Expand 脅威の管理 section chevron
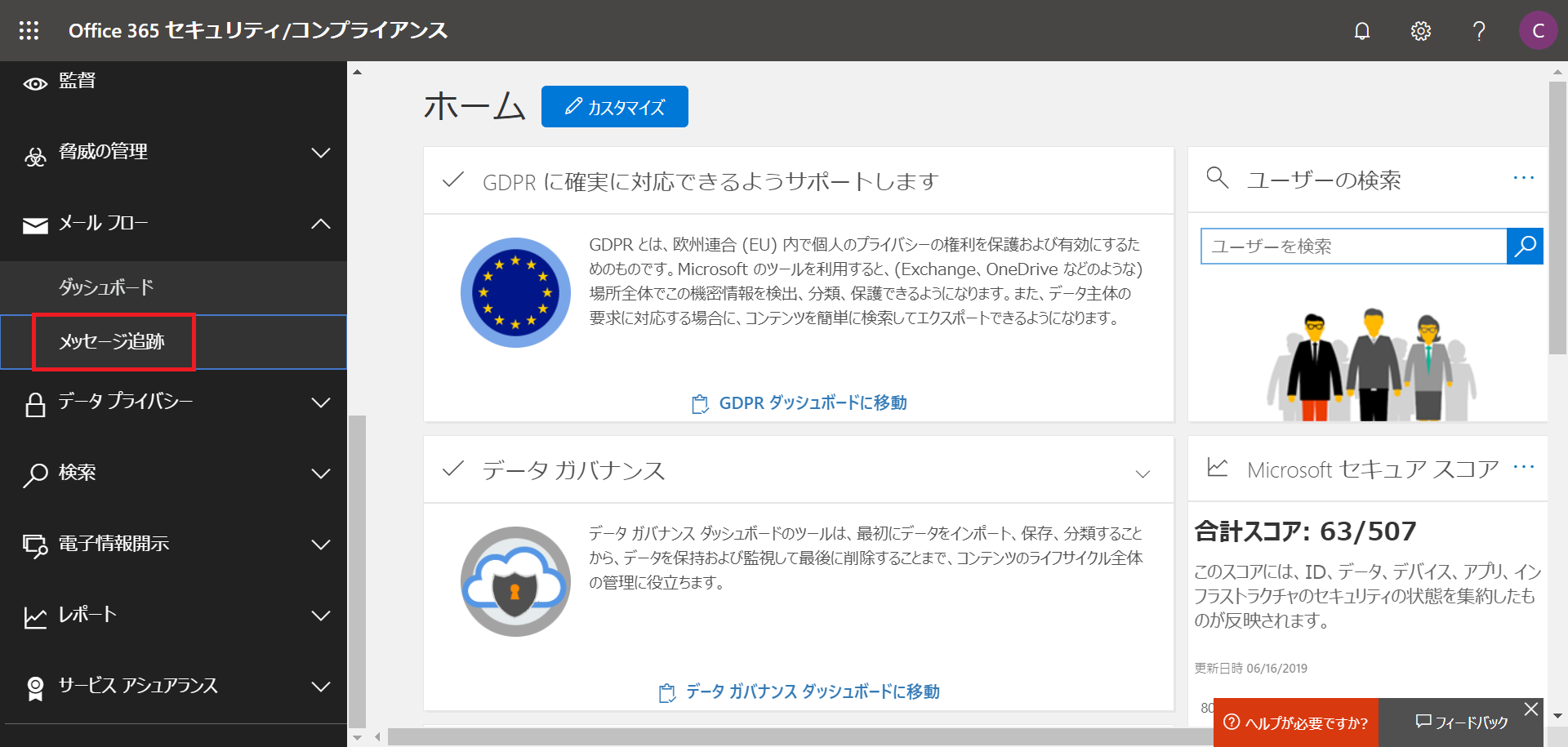 321,153
